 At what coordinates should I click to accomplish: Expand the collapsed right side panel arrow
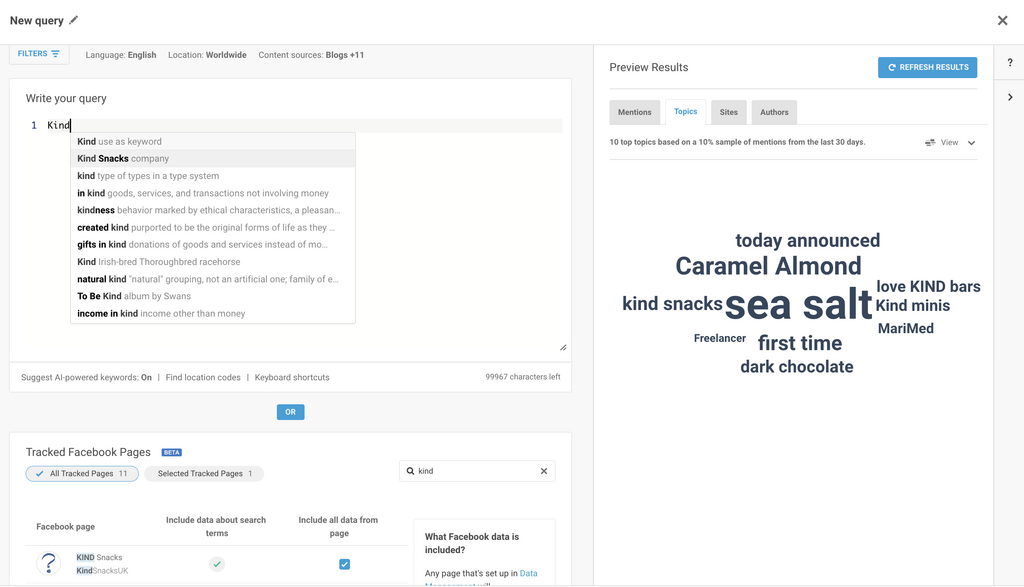[1009, 97]
